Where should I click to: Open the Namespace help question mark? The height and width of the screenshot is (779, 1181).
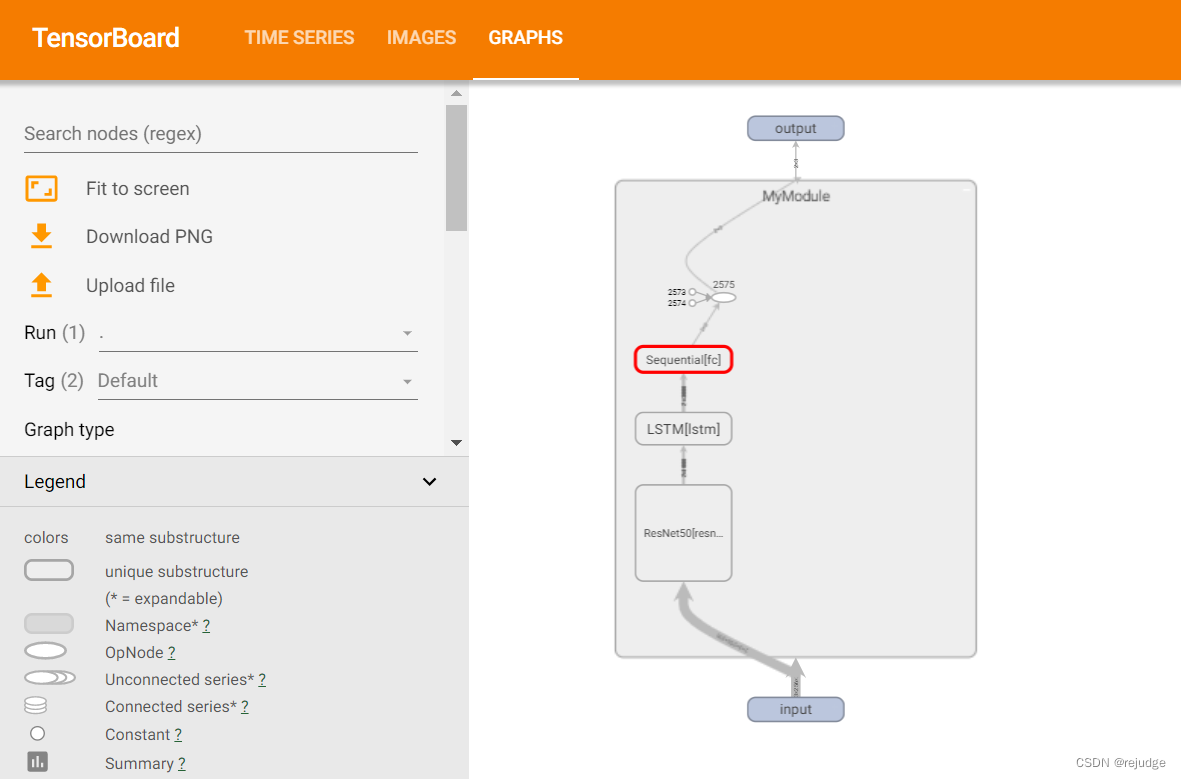point(206,626)
